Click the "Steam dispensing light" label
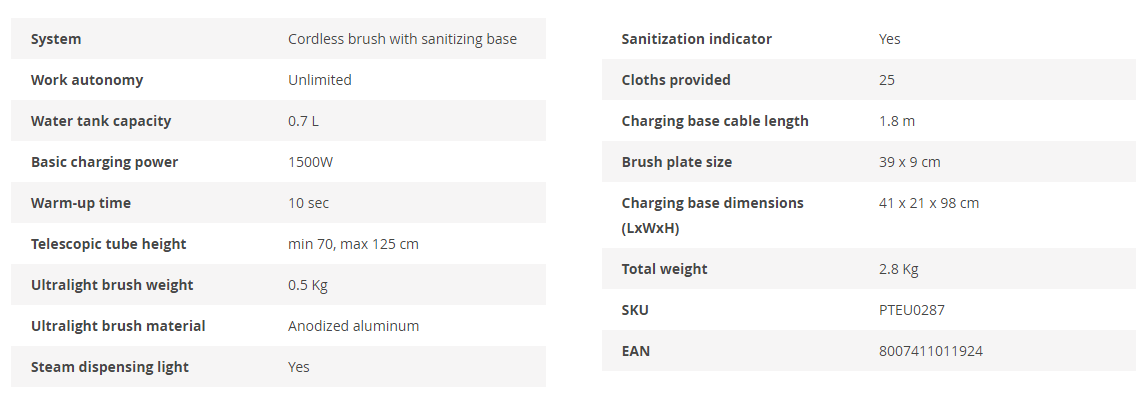This screenshot has width=1148, height=406. pos(110,367)
